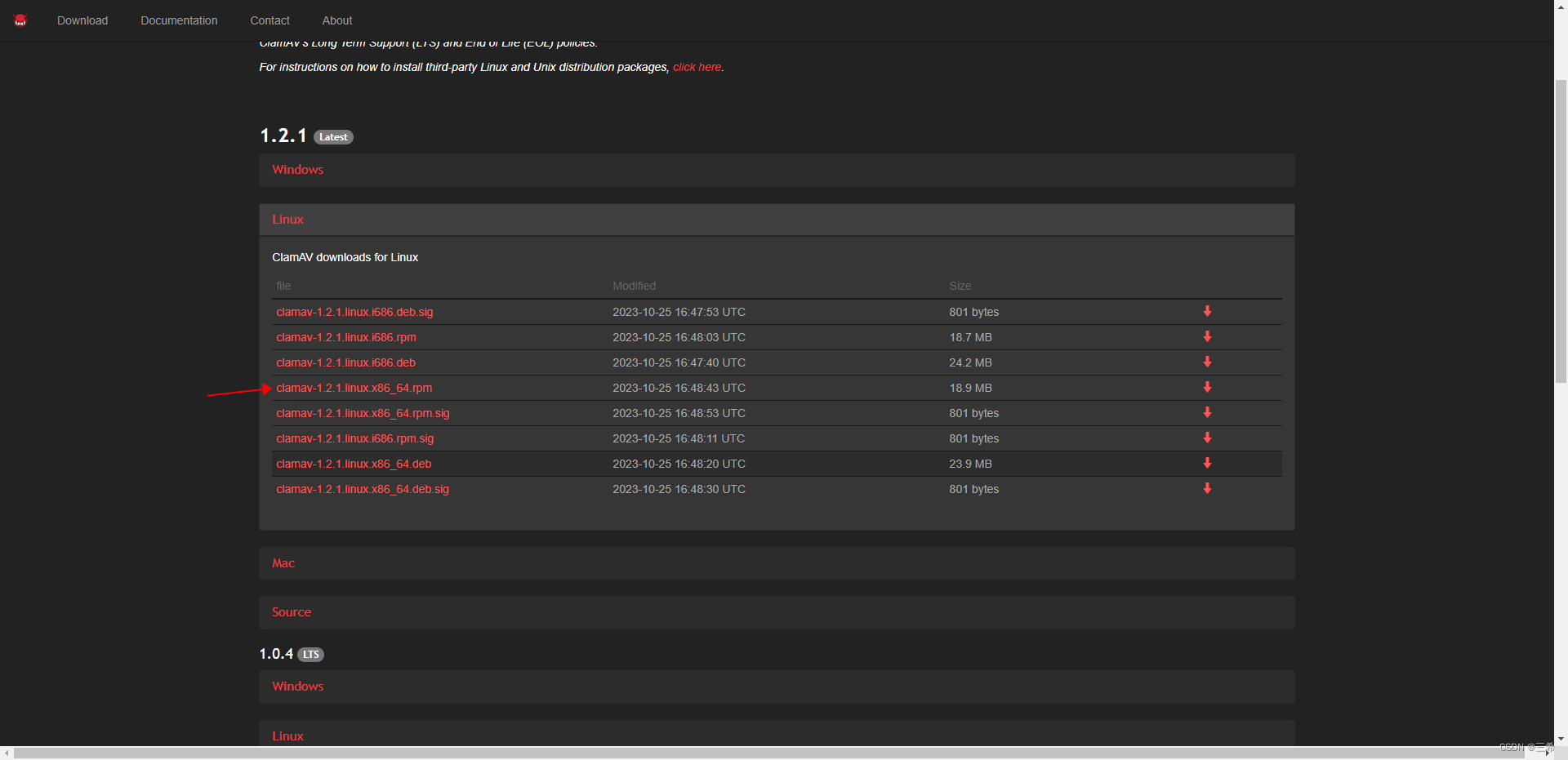
Task: Click the '1.2.1' version heading
Action: pyautogui.click(x=283, y=136)
